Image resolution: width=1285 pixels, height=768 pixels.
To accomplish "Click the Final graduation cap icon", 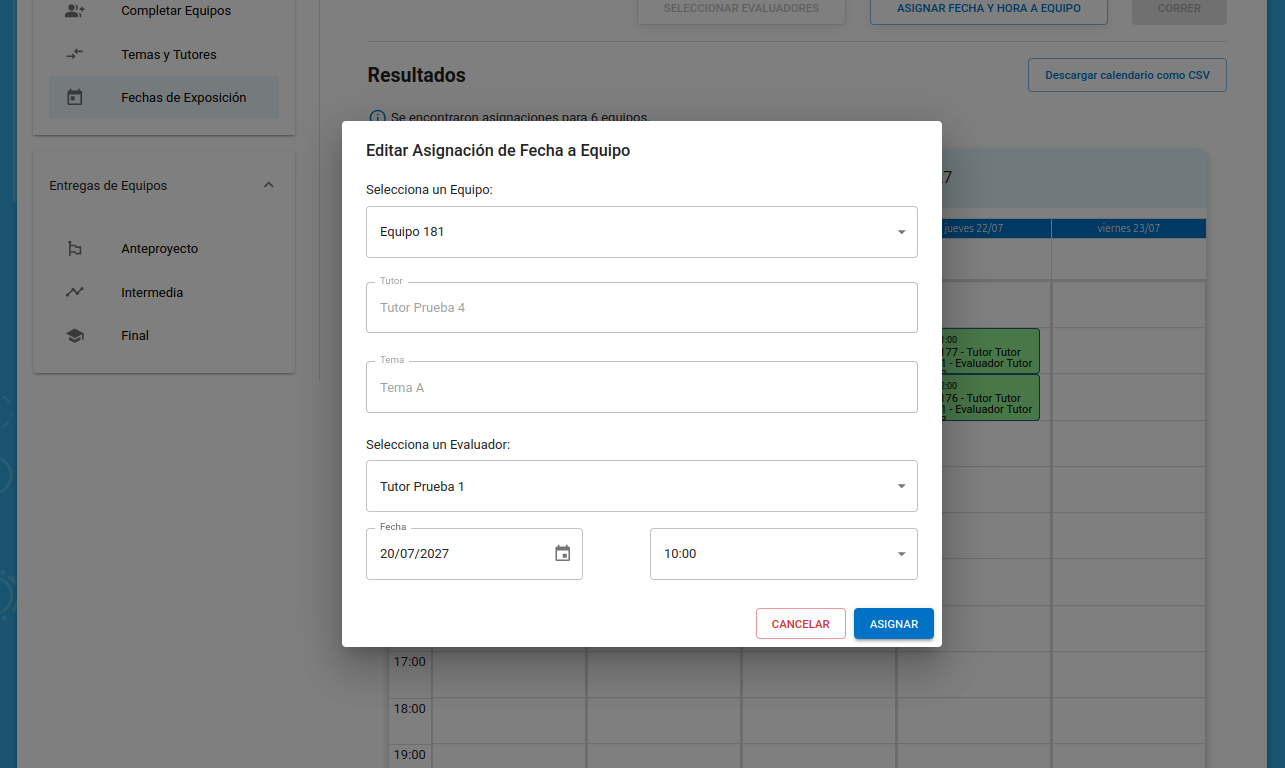I will pos(75,336).
